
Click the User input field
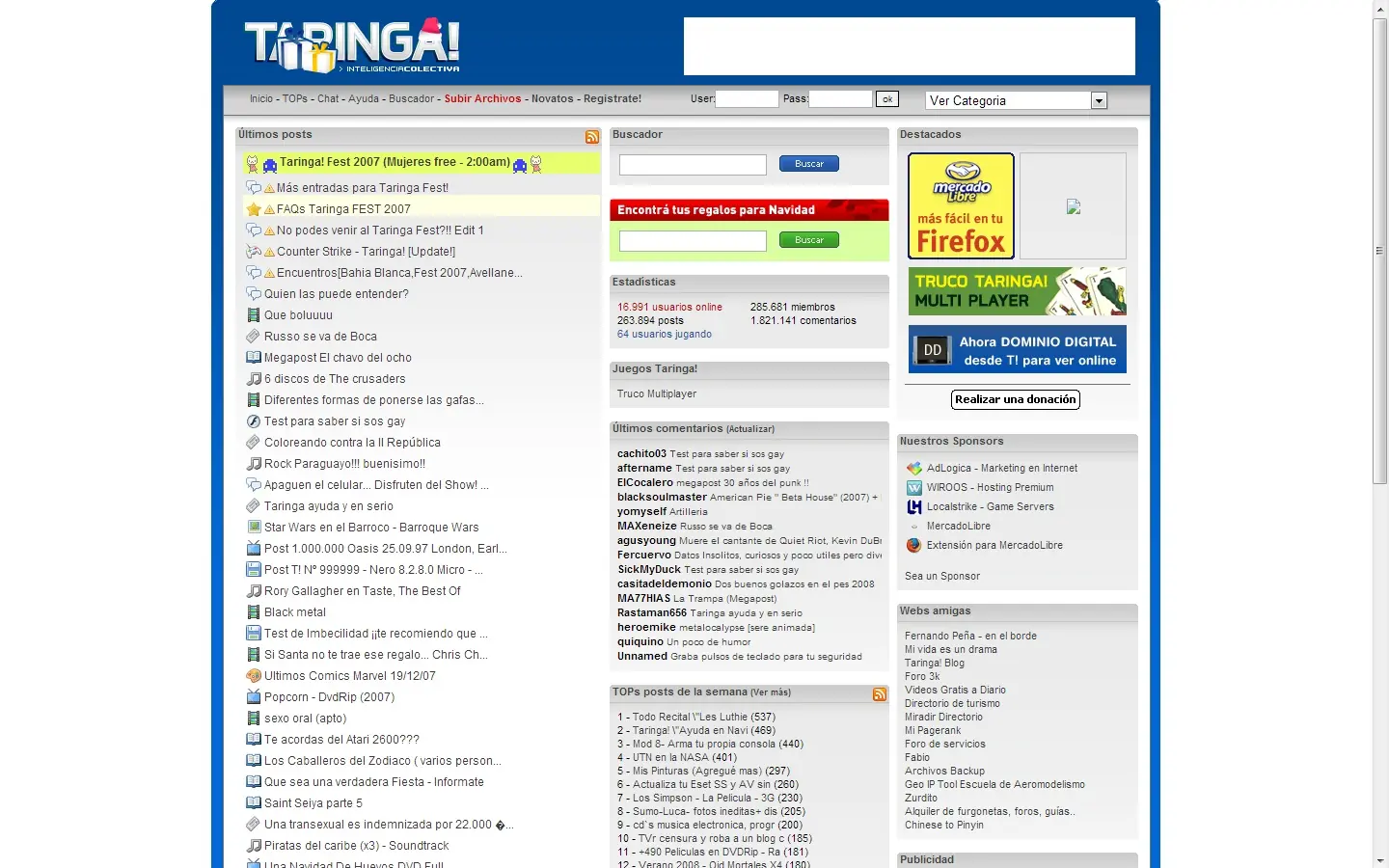point(747,99)
